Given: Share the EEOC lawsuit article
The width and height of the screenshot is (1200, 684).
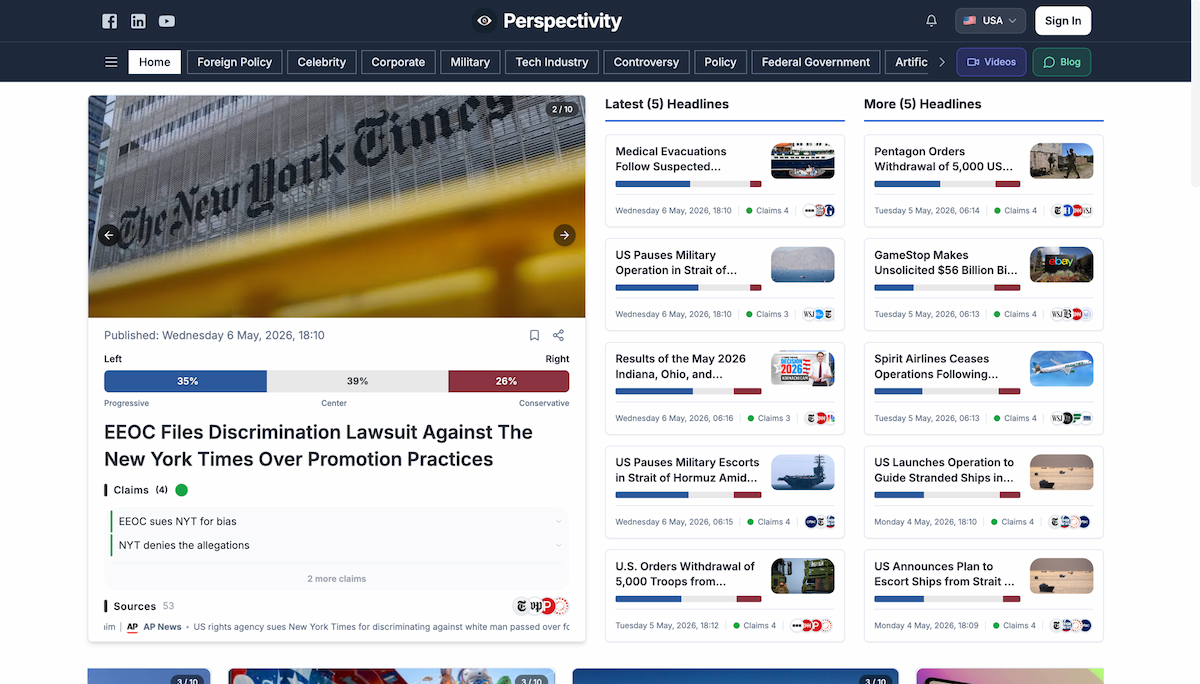Looking at the screenshot, I should 559,336.
